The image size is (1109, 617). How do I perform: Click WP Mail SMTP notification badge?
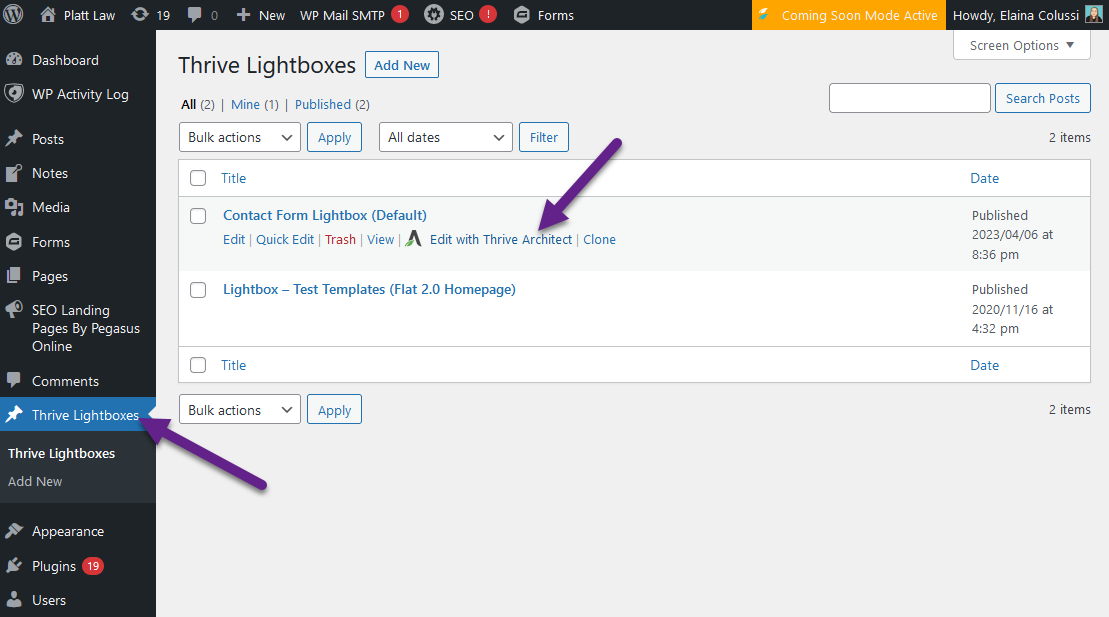point(400,14)
